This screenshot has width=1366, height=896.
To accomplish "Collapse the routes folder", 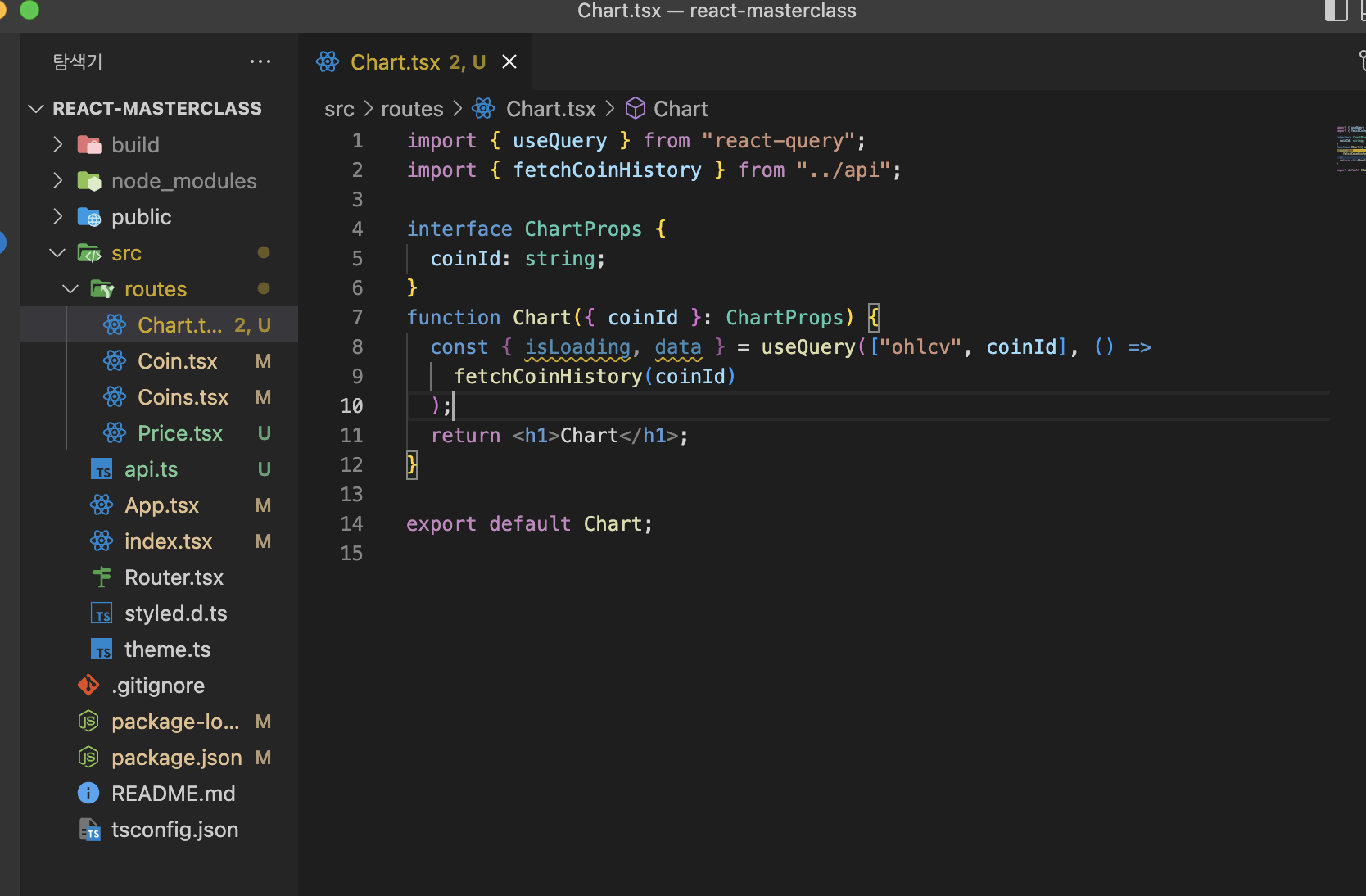I will (x=70, y=289).
